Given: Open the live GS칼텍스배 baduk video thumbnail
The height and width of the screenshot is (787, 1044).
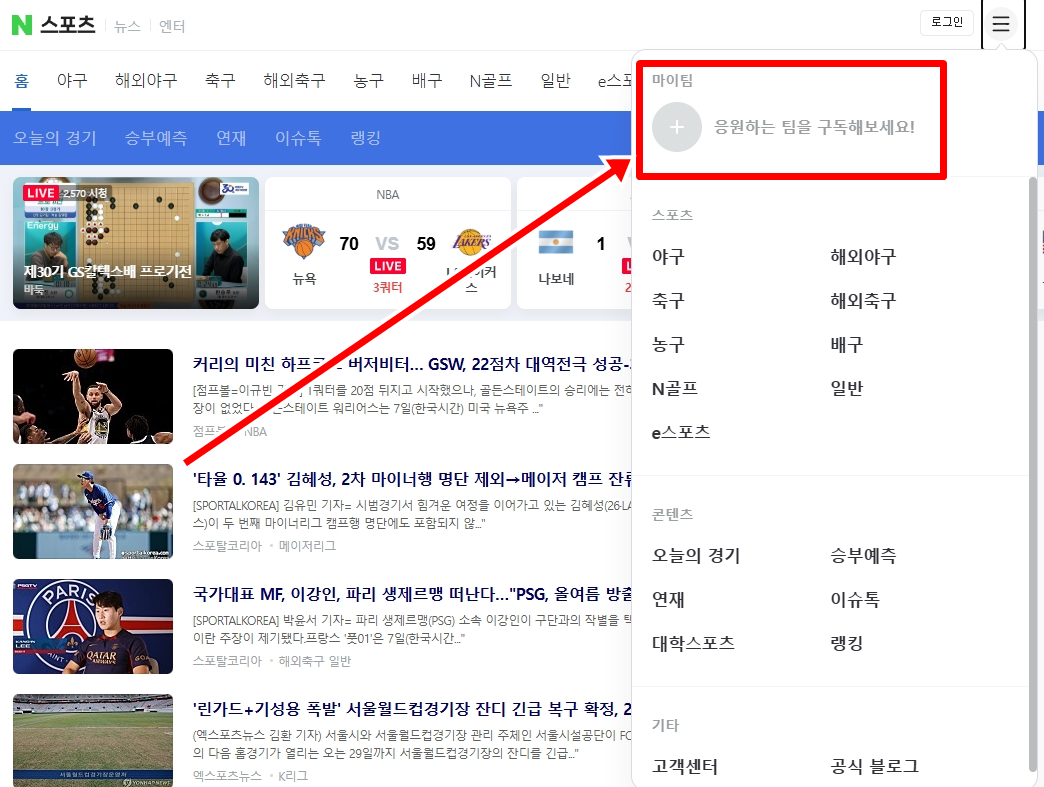Looking at the screenshot, I should pos(136,243).
